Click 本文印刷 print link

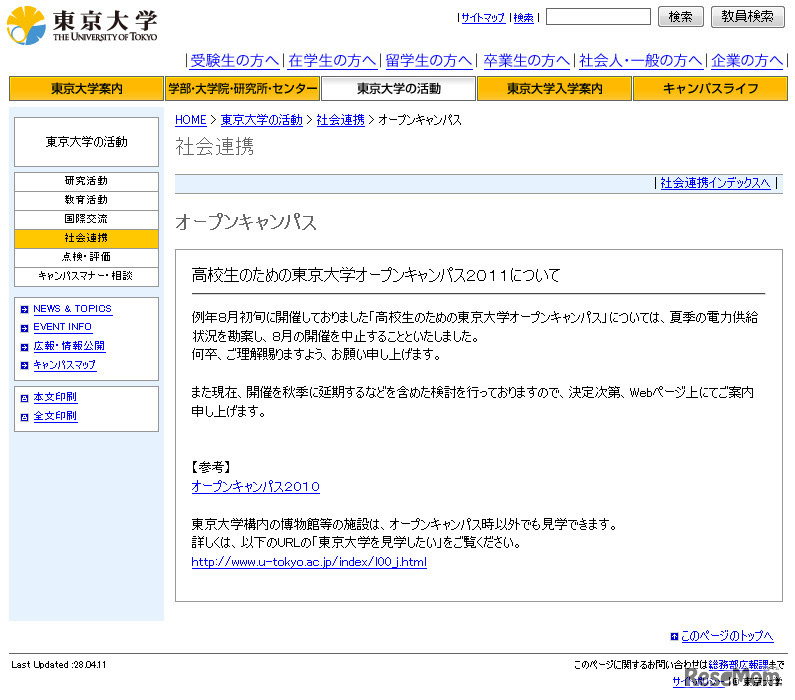55,397
